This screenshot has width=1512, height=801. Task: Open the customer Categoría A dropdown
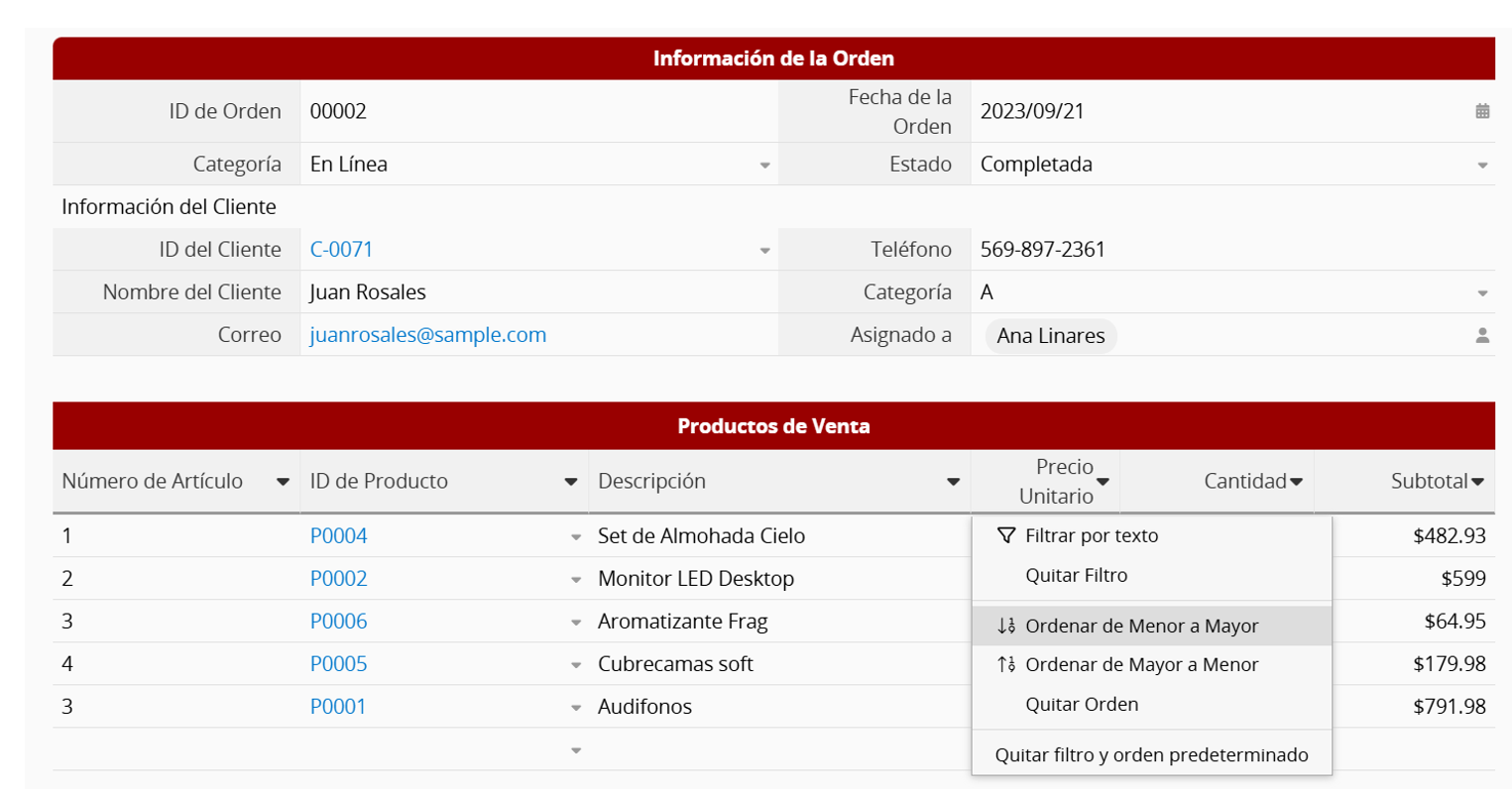[1481, 293]
